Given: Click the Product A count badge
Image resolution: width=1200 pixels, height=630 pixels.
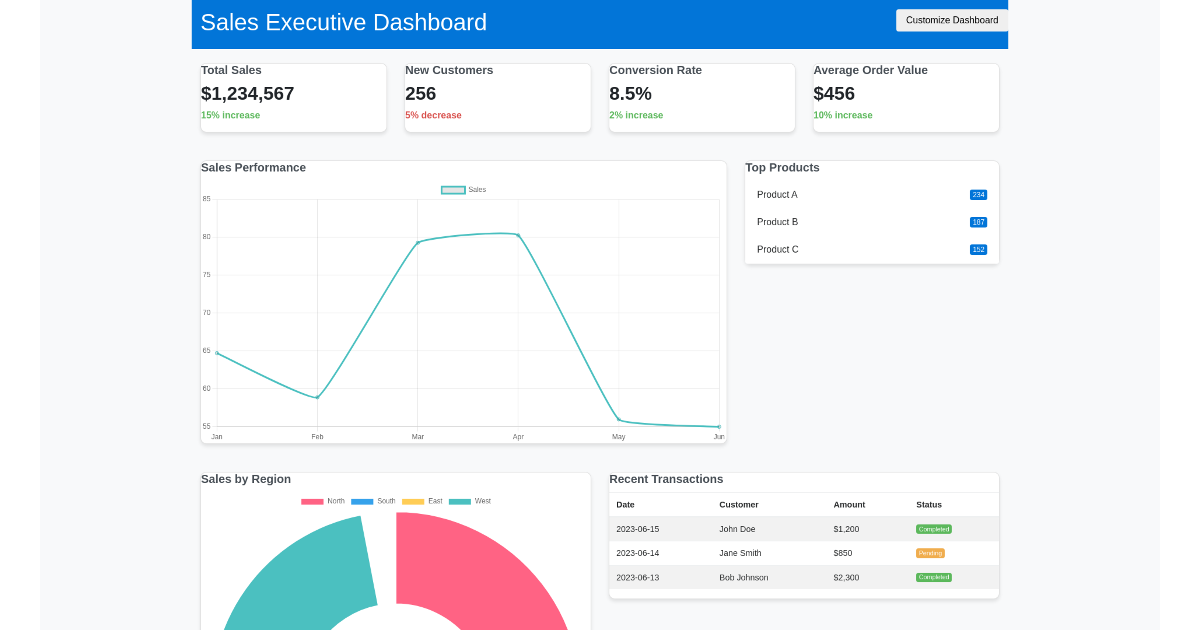Looking at the screenshot, I should point(978,194).
